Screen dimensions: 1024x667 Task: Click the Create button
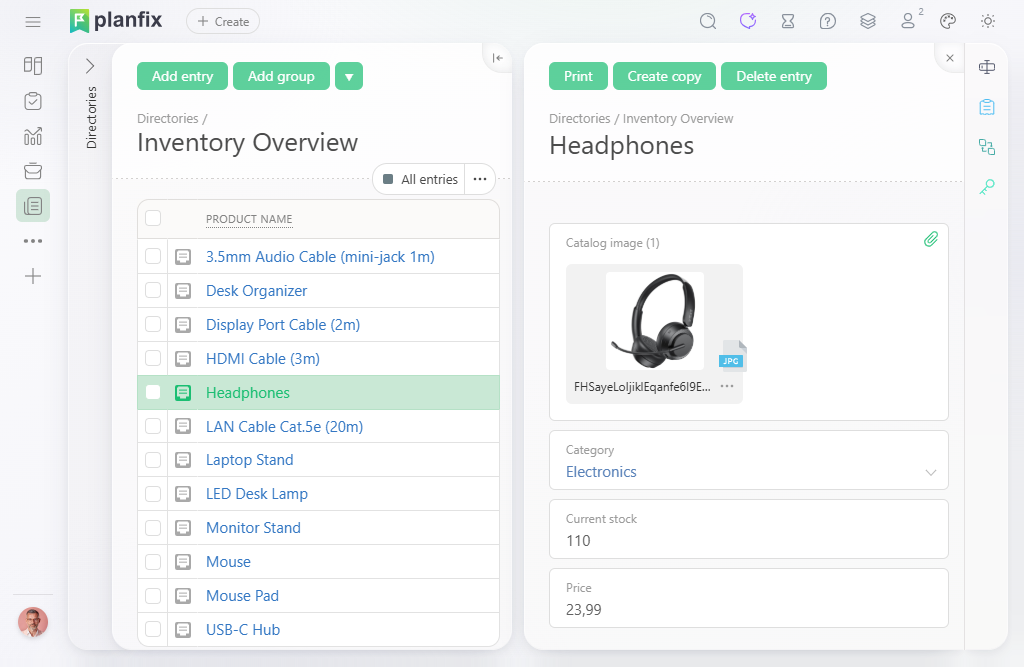click(x=223, y=22)
